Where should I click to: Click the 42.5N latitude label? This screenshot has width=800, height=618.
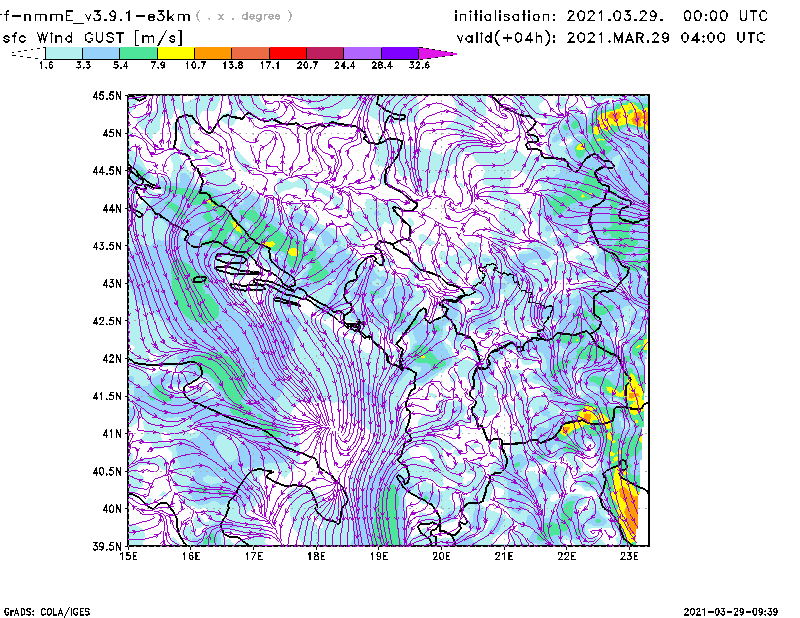tap(107, 321)
